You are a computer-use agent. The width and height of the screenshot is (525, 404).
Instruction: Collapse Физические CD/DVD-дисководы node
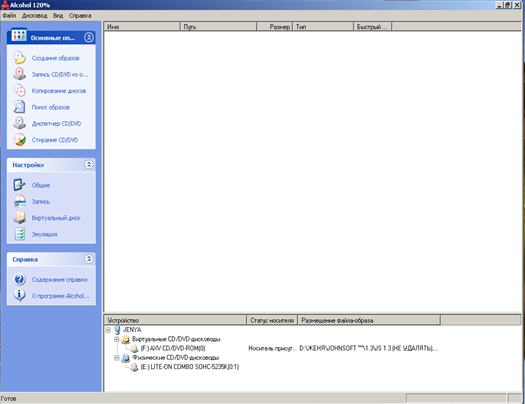(x=117, y=358)
